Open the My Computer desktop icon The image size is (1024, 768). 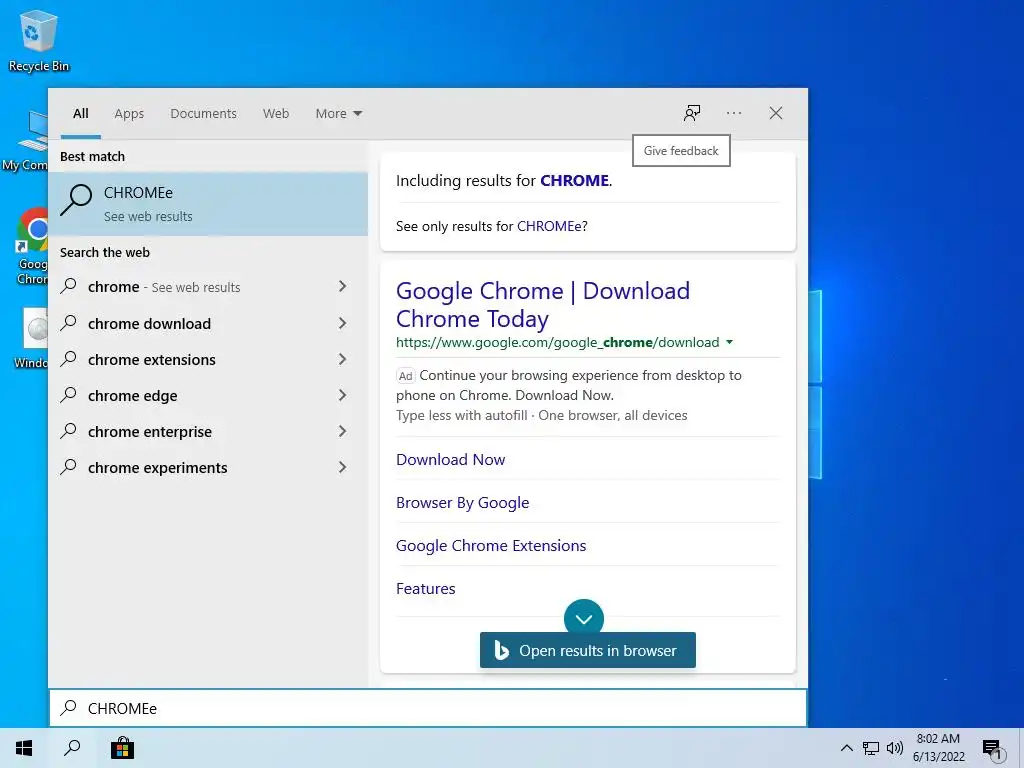26,141
